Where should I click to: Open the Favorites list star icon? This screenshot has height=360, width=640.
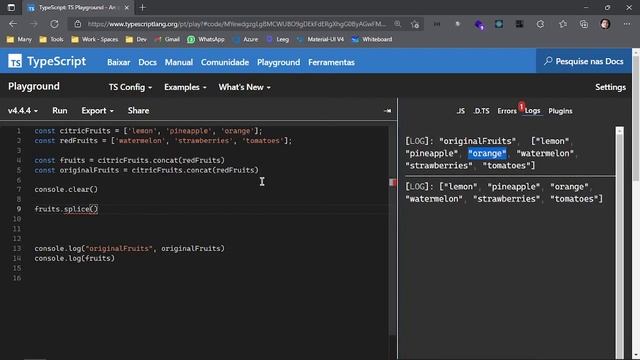(x=563, y=24)
